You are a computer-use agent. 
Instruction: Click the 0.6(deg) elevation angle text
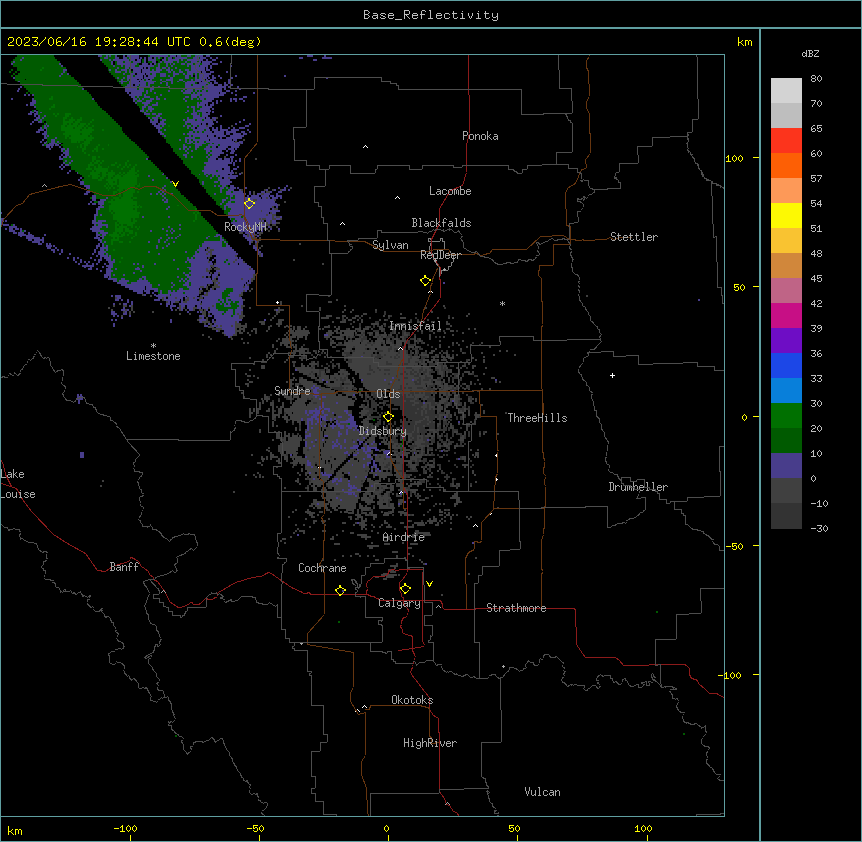pyautogui.click(x=230, y=42)
